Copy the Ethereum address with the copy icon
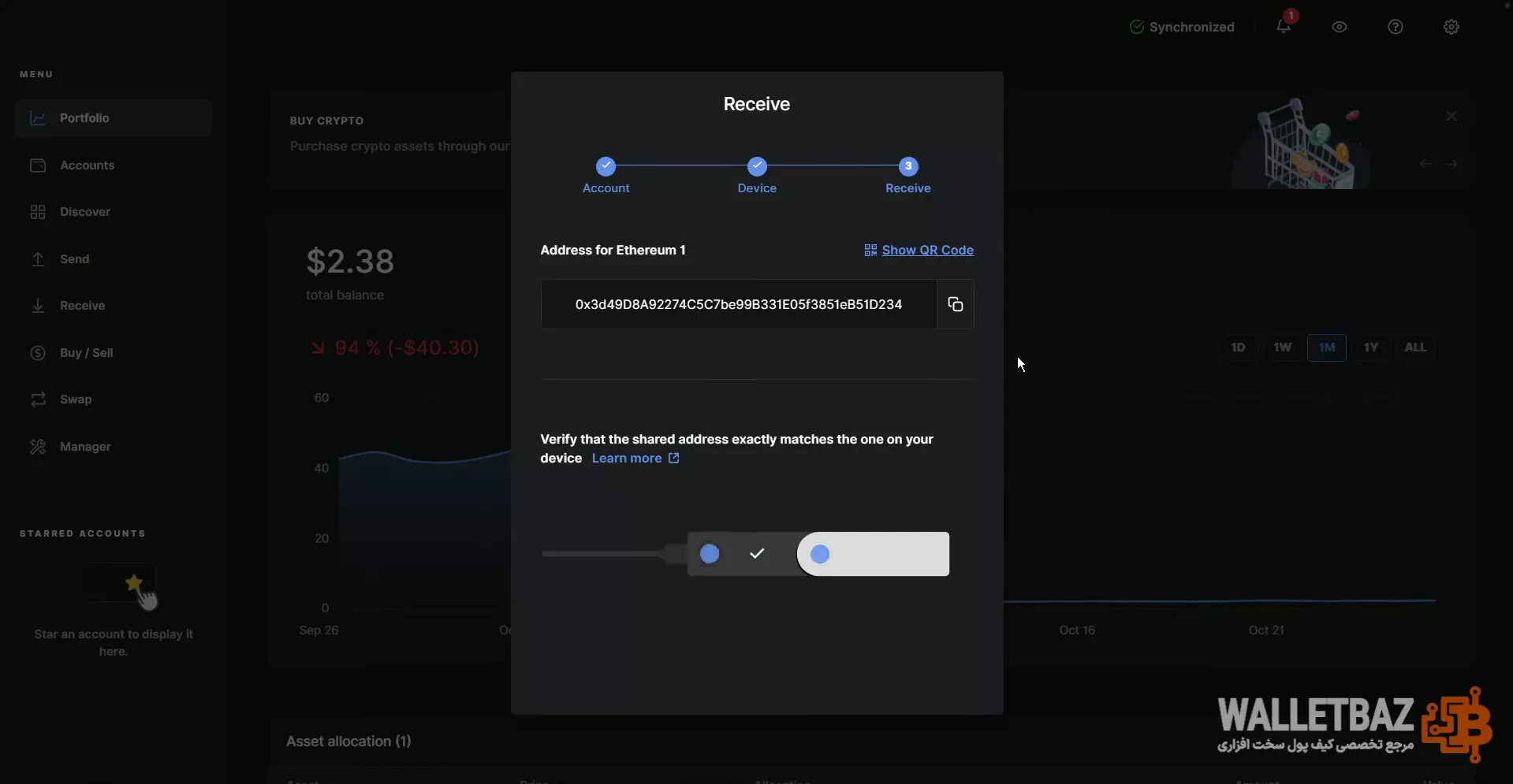 tap(955, 304)
